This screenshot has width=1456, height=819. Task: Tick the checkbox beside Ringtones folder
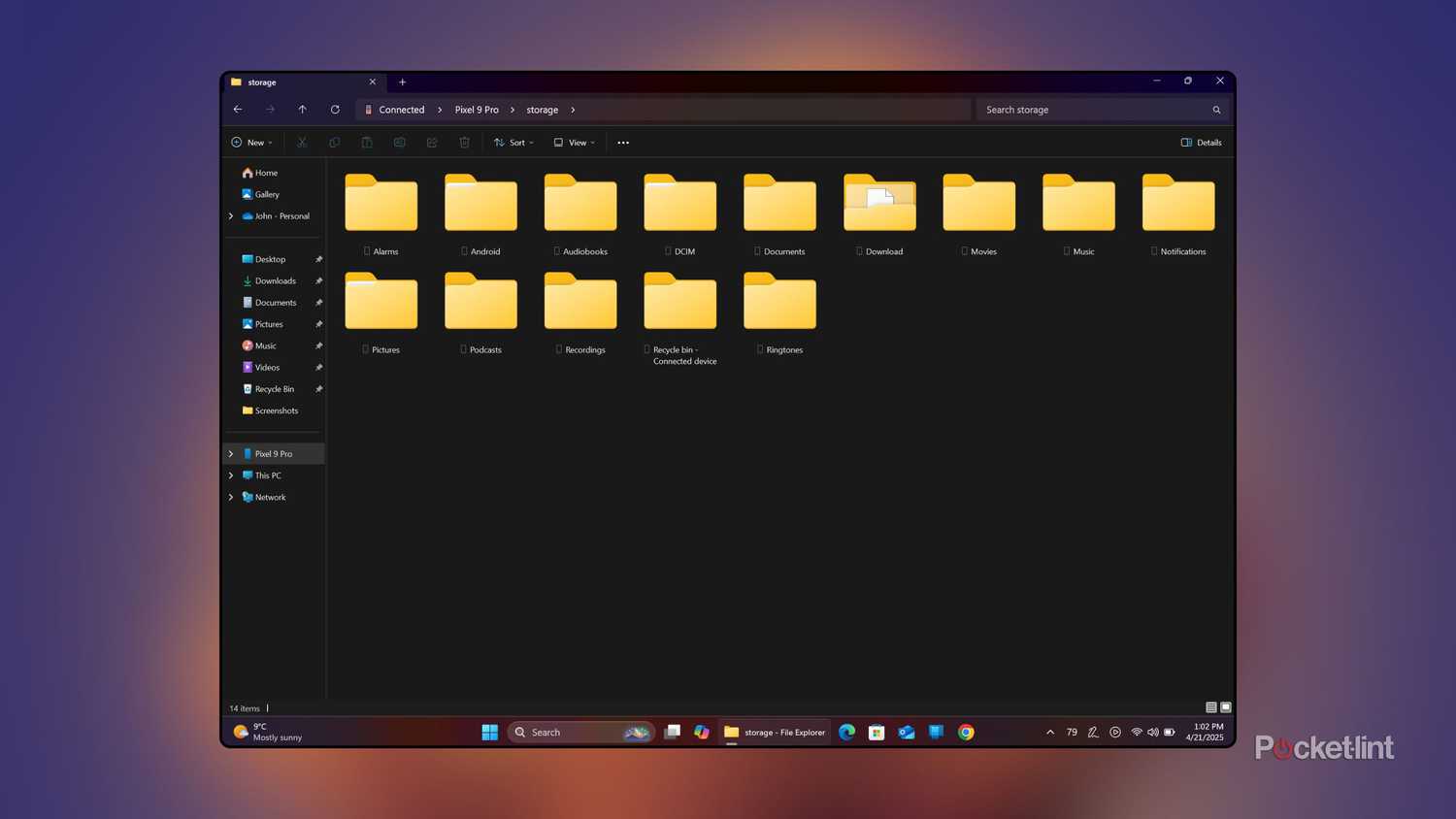point(760,349)
